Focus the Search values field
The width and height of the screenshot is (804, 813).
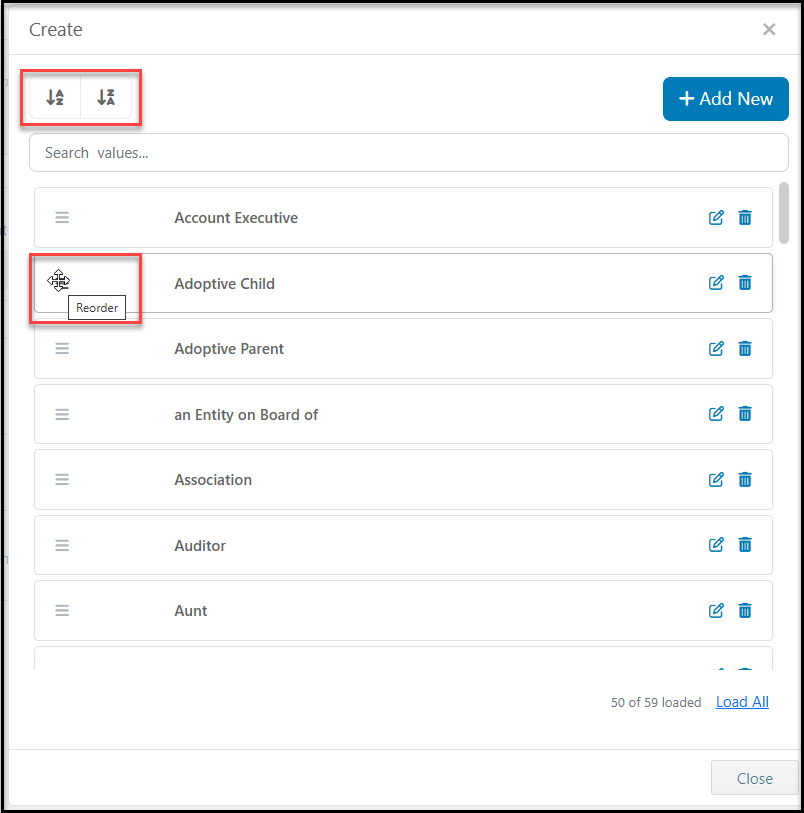click(408, 152)
